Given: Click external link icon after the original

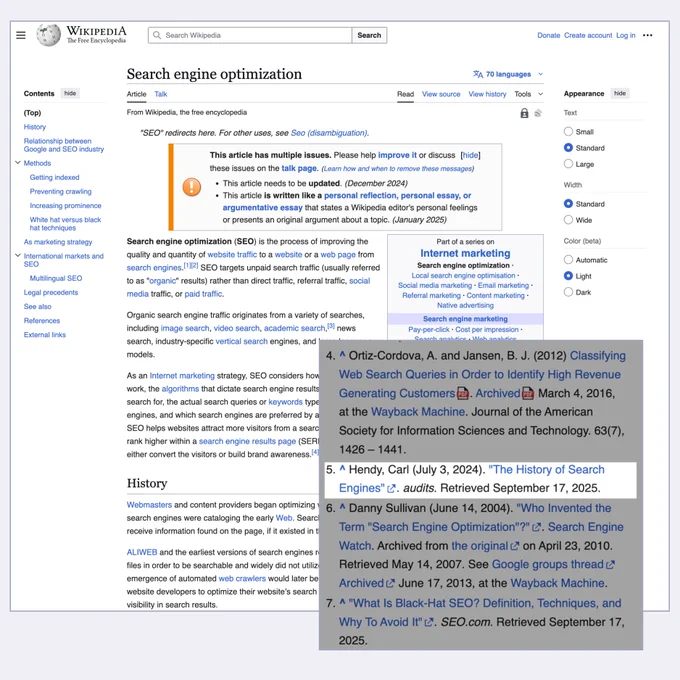Looking at the screenshot, I should coord(515,546).
